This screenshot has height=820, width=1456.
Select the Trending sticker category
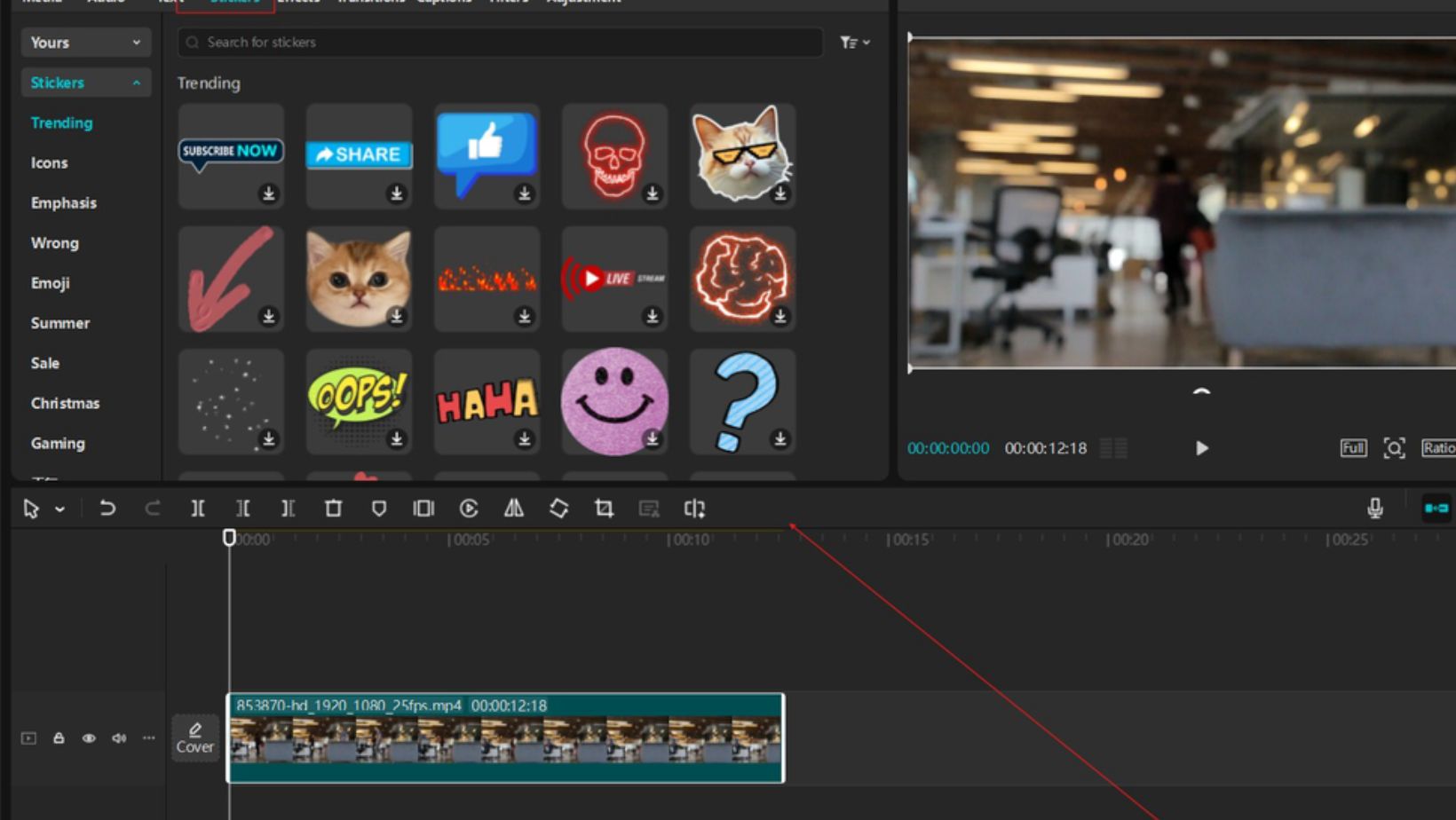pos(61,122)
